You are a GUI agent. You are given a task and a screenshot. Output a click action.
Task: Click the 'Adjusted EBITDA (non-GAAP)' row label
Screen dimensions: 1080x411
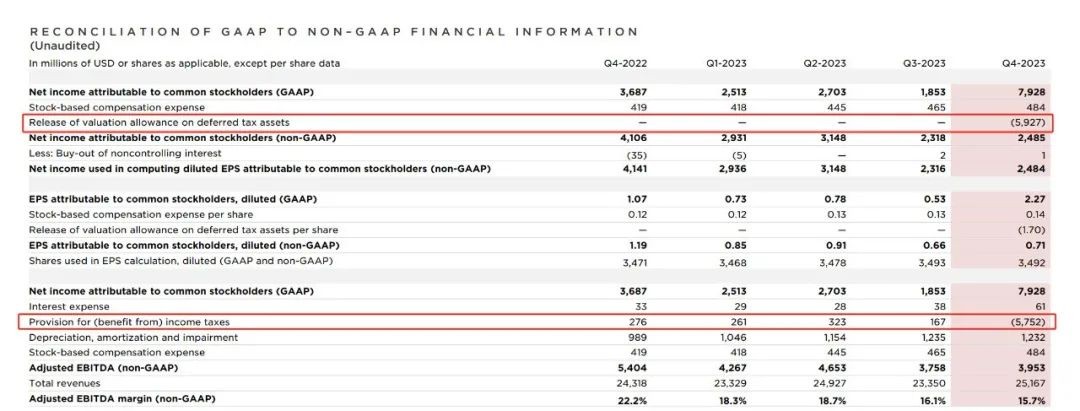(102, 368)
